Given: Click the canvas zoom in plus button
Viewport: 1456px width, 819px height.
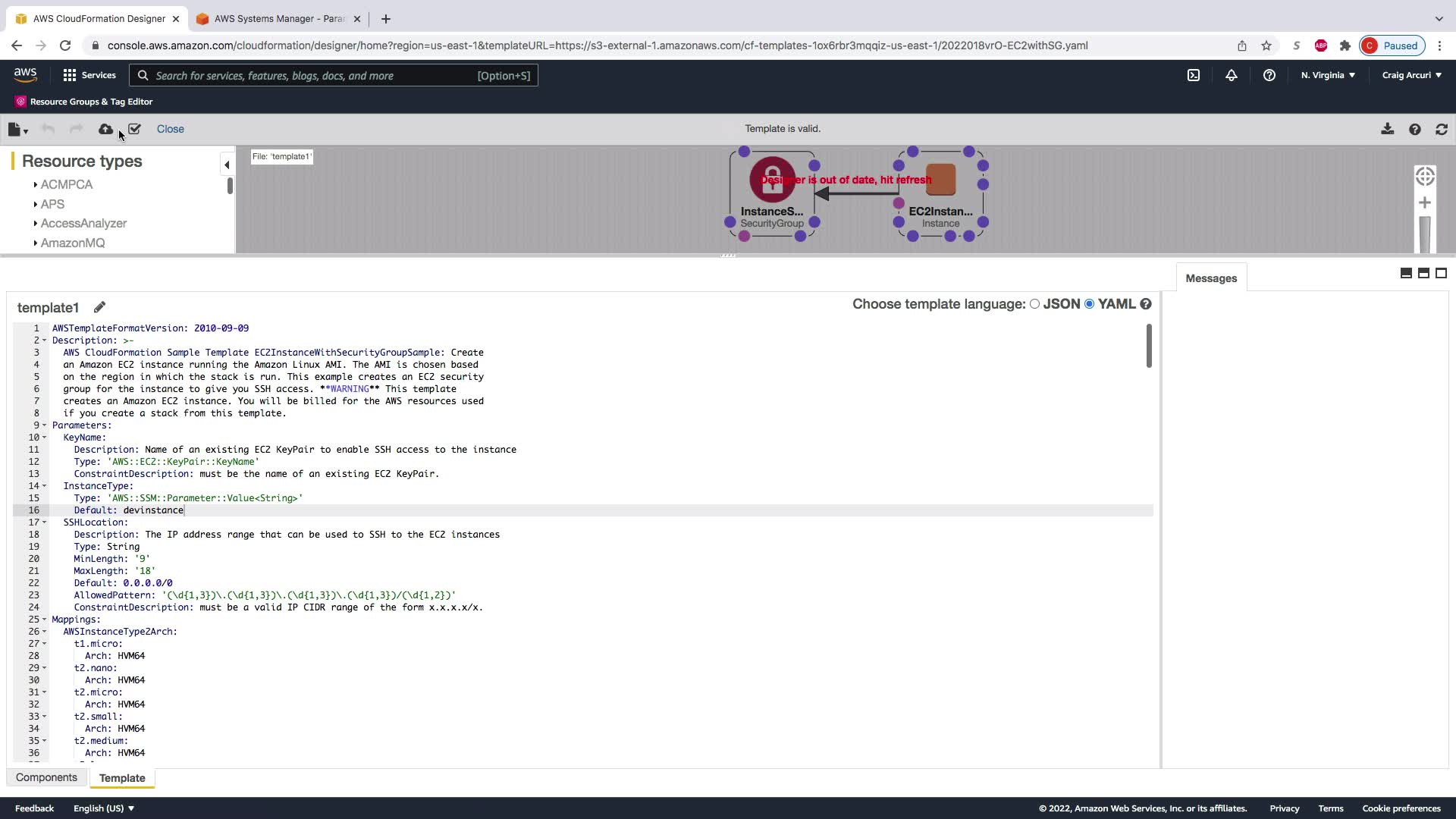Looking at the screenshot, I should tap(1424, 202).
